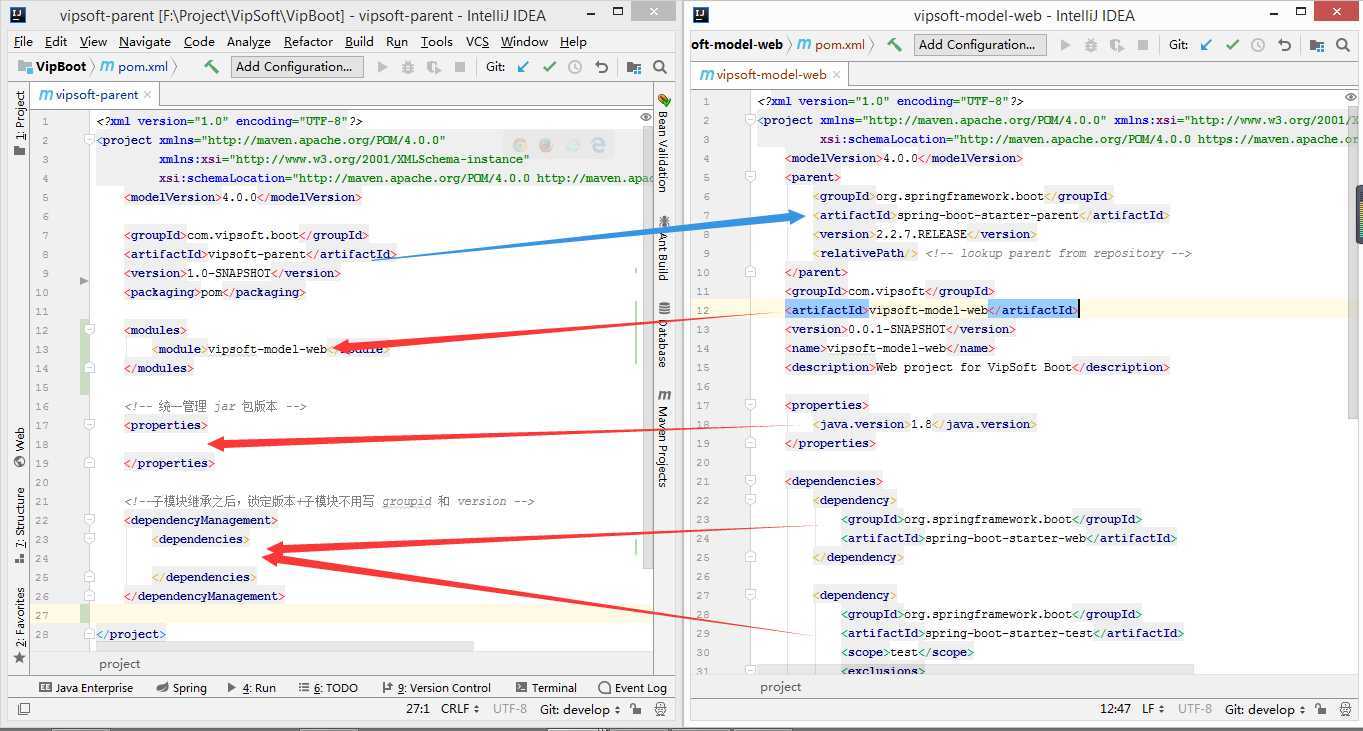
Task: Open the VCS menu
Action: [x=477, y=42]
